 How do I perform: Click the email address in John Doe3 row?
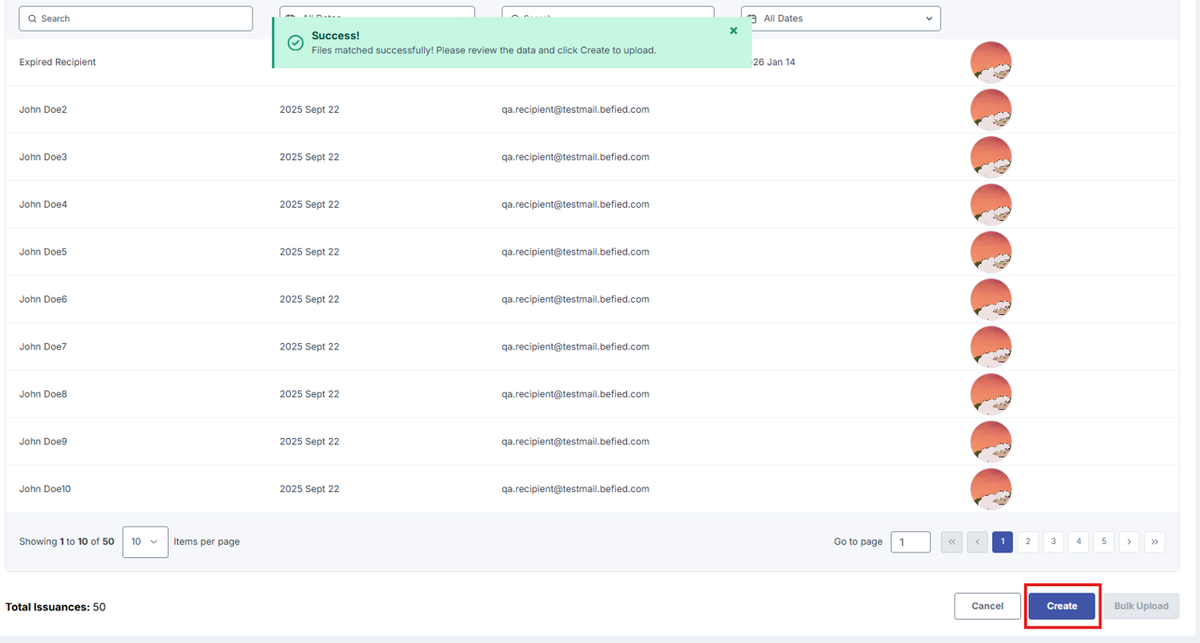576,157
